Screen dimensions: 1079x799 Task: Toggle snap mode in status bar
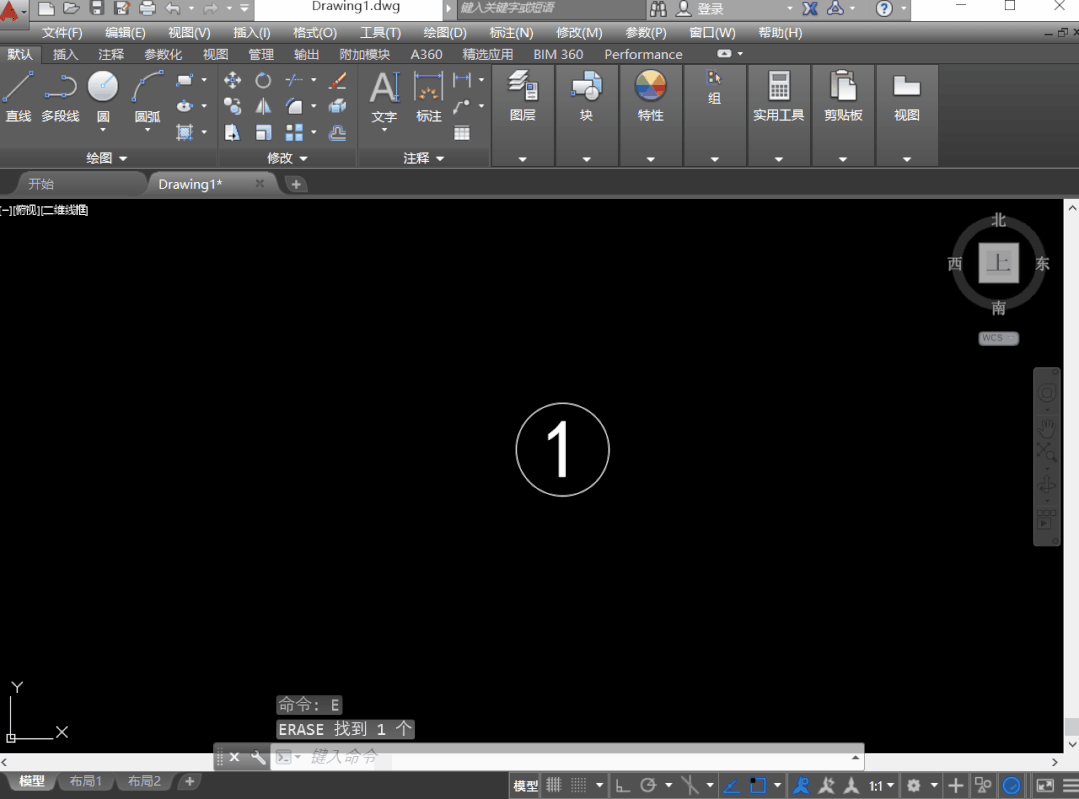579,785
